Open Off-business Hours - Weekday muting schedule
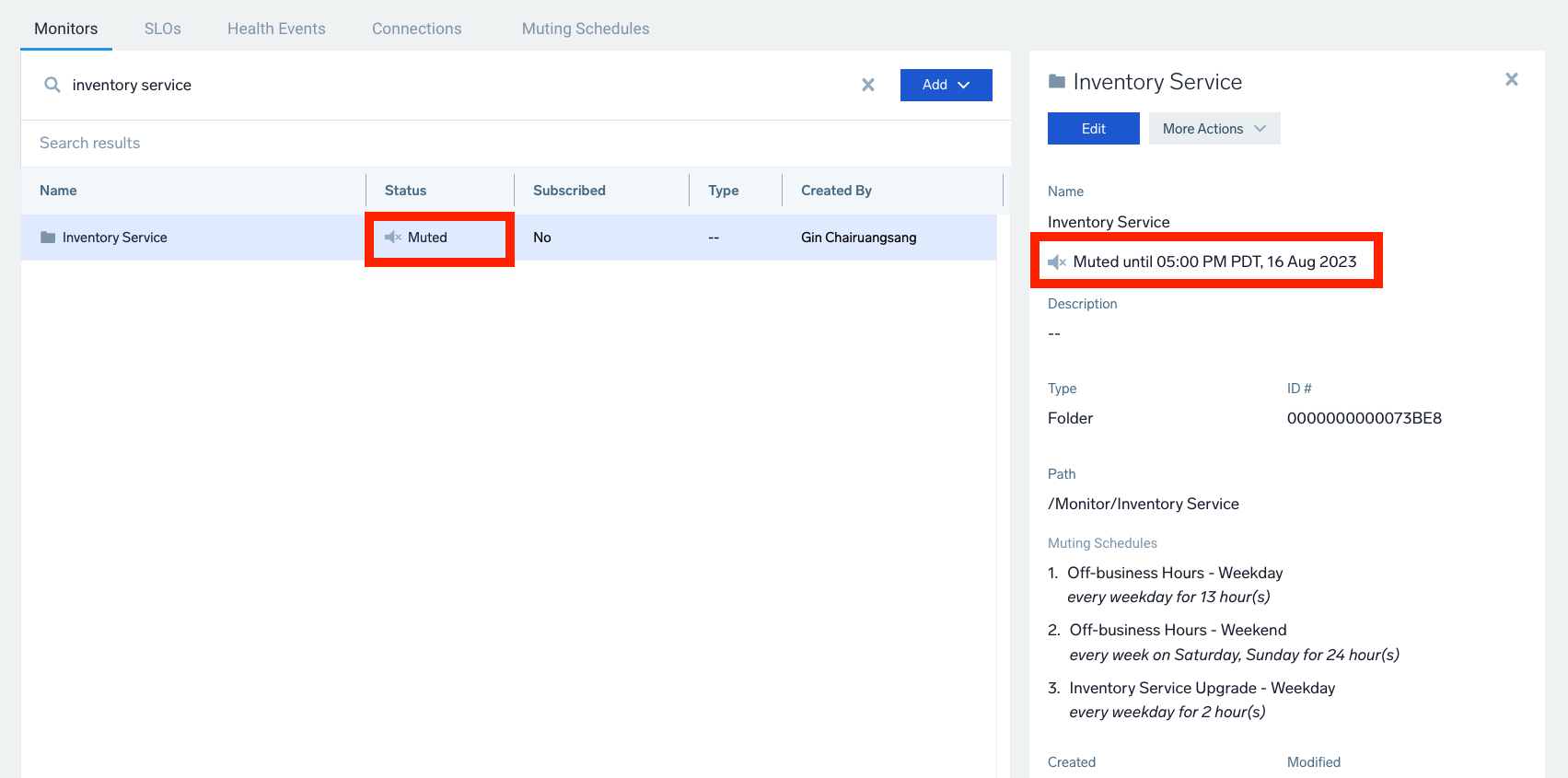 (x=1174, y=573)
